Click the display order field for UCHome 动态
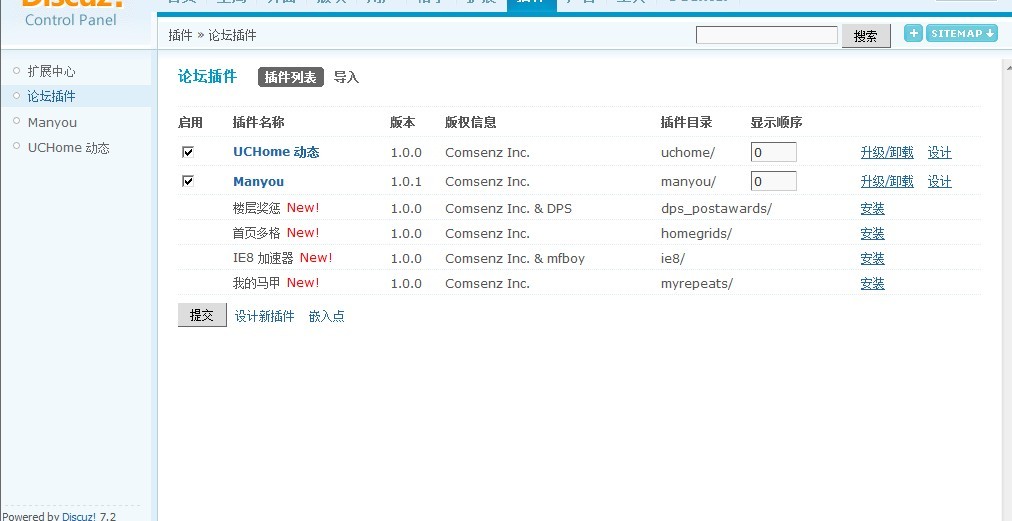The image size is (1012, 521). click(x=773, y=152)
